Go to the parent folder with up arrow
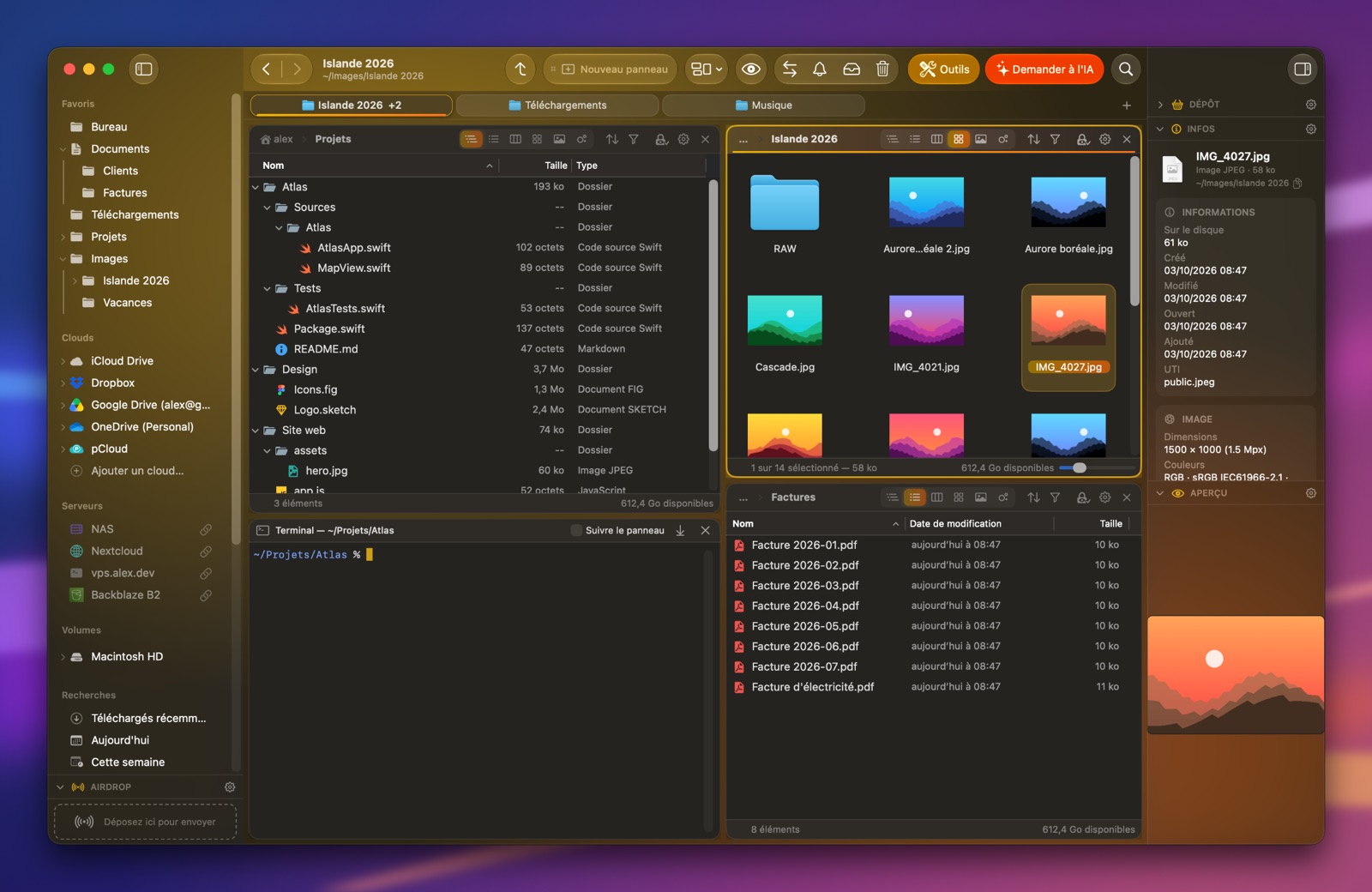 521,69
